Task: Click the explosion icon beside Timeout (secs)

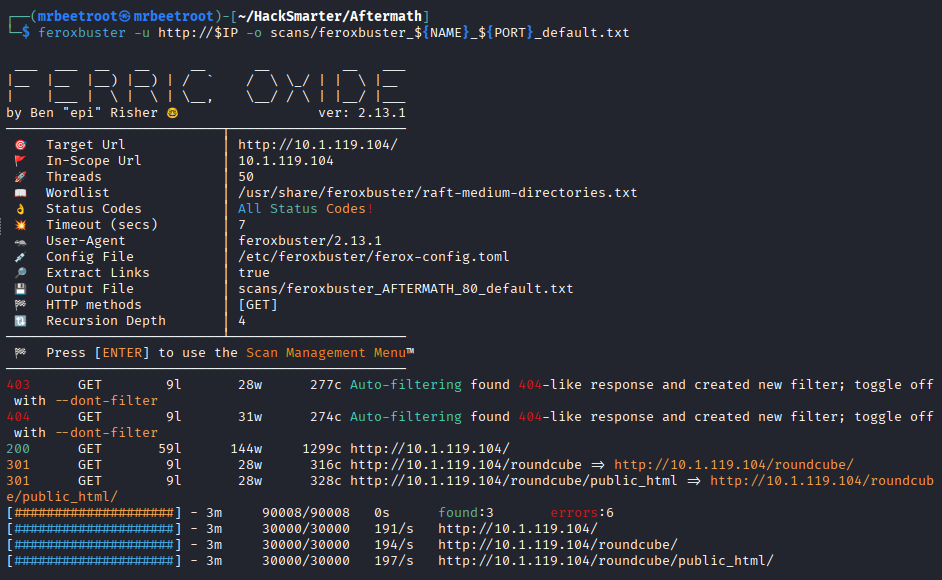Action: (20, 225)
